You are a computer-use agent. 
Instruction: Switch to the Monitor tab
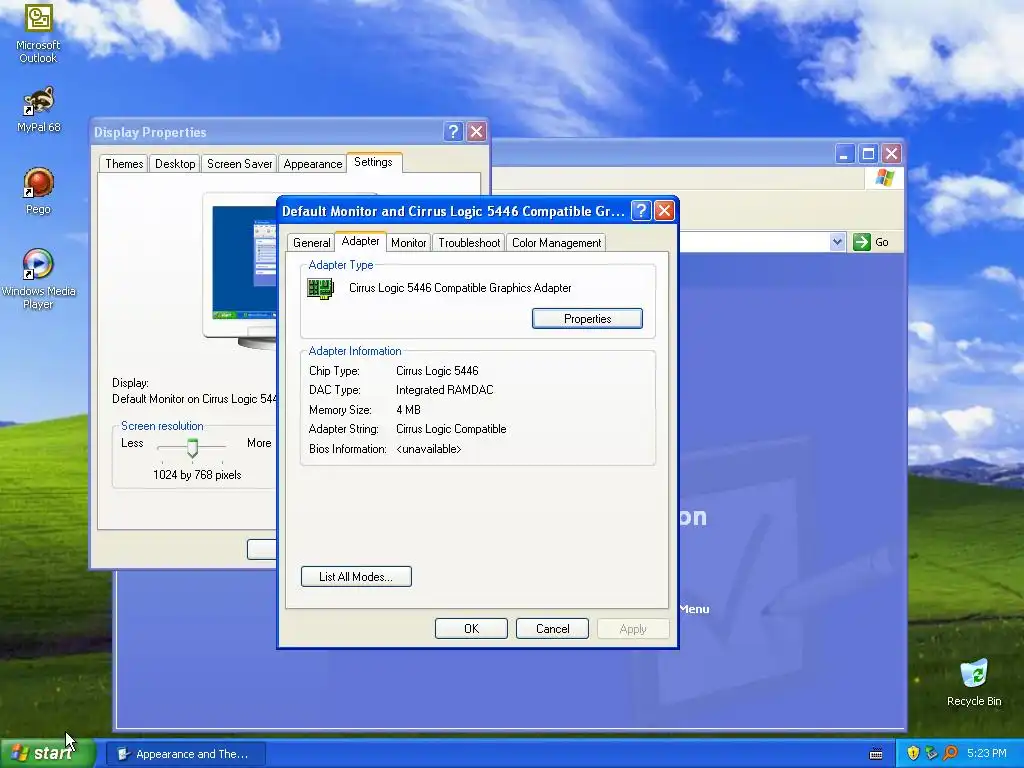408,243
